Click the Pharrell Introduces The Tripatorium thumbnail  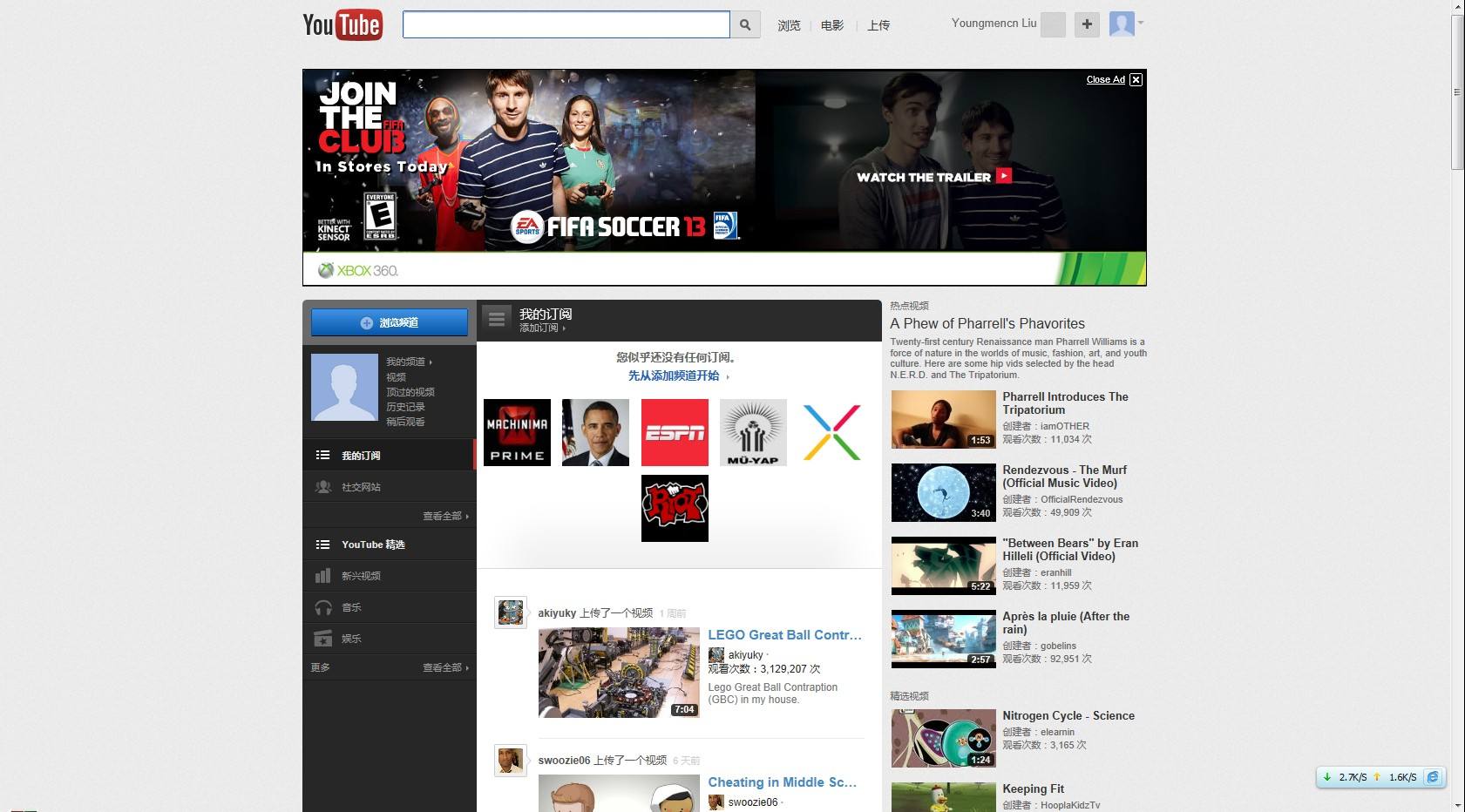pos(943,419)
